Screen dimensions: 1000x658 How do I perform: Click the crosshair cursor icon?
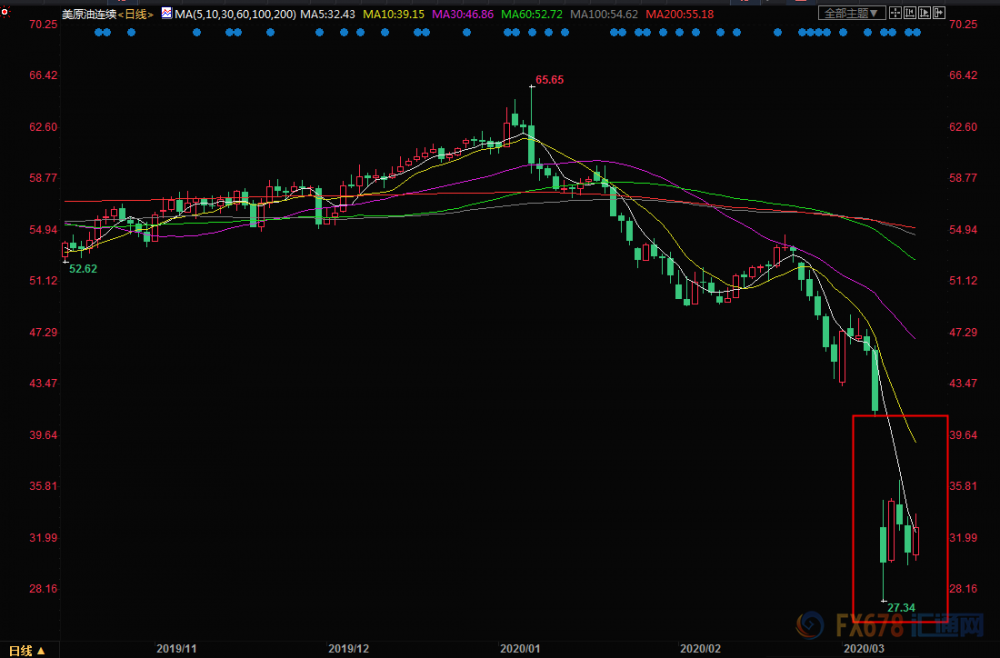coord(895,13)
